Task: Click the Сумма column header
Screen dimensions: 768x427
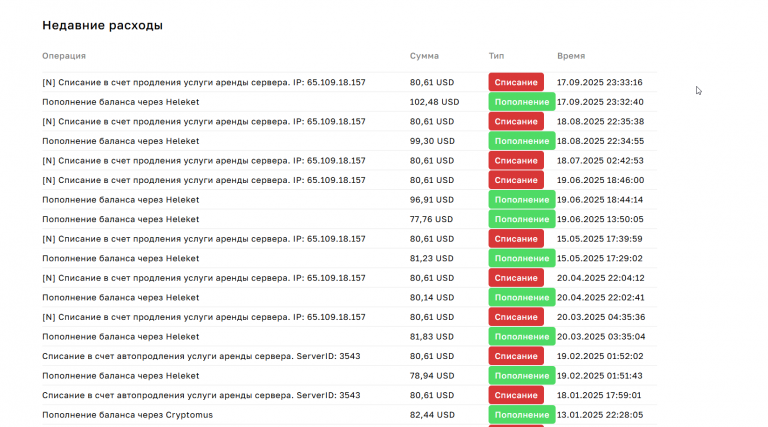Action: click(x=424, y=56)
